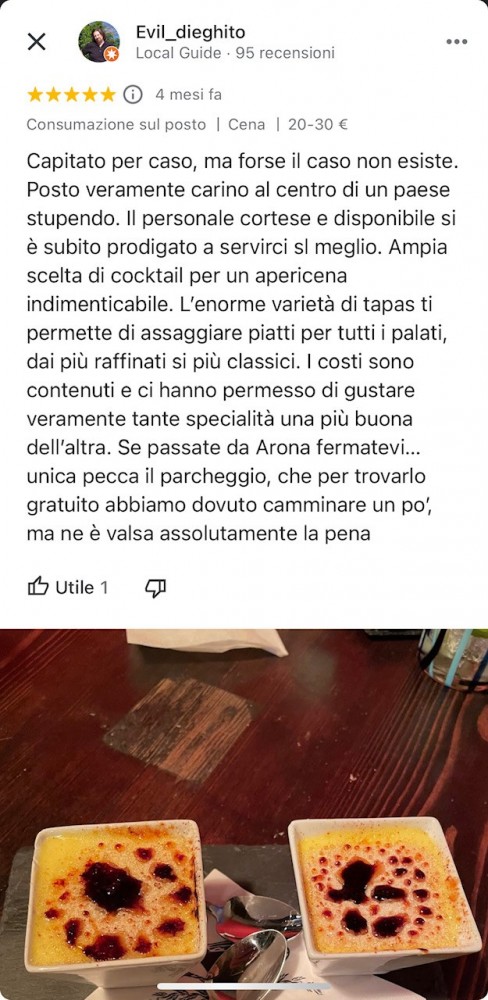Tap the thumbs-down icon
The height and width of the screenshot is (1000, 488).
coord(155,588)
